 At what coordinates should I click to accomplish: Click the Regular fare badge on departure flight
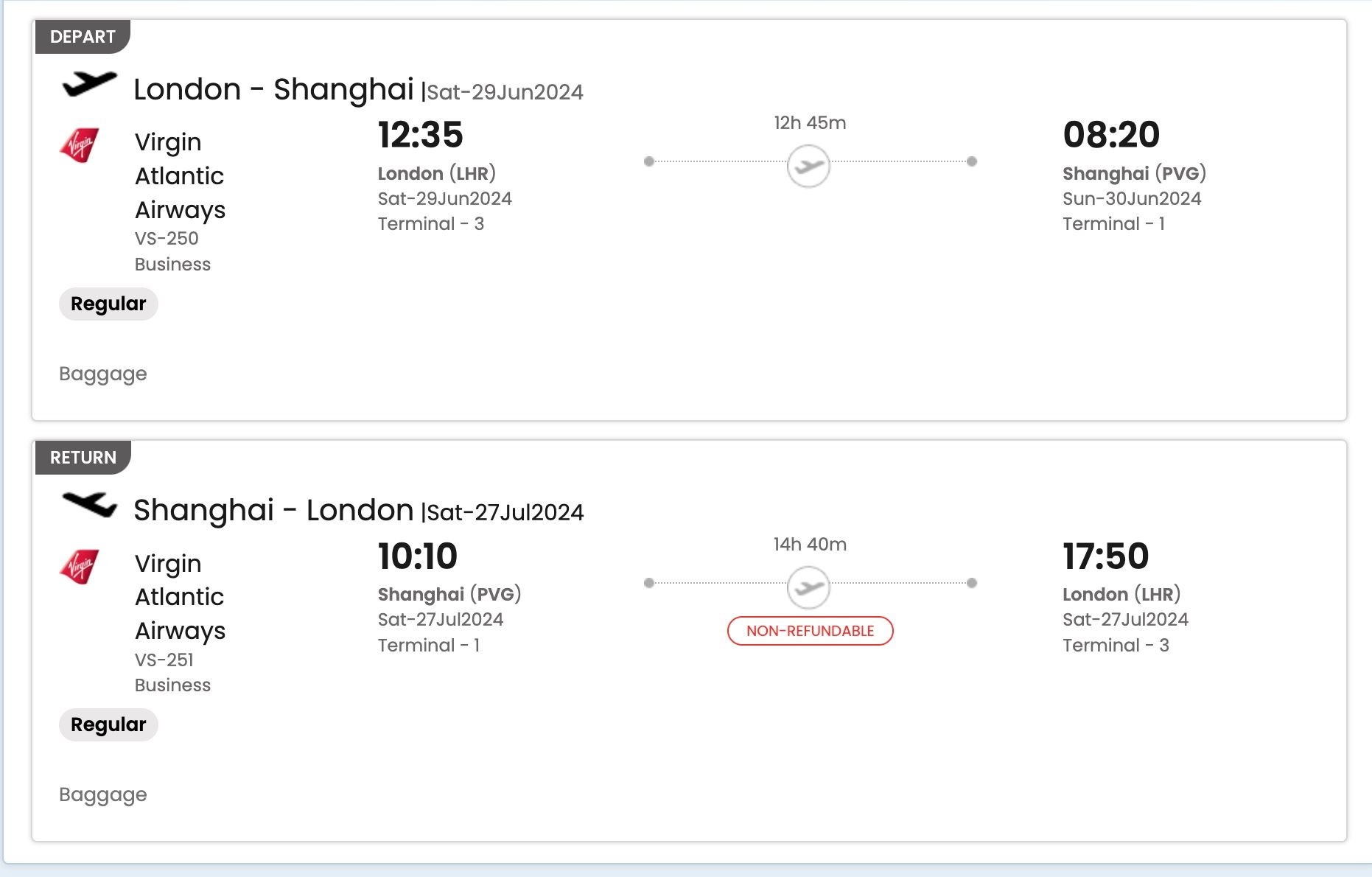(108, 304)
